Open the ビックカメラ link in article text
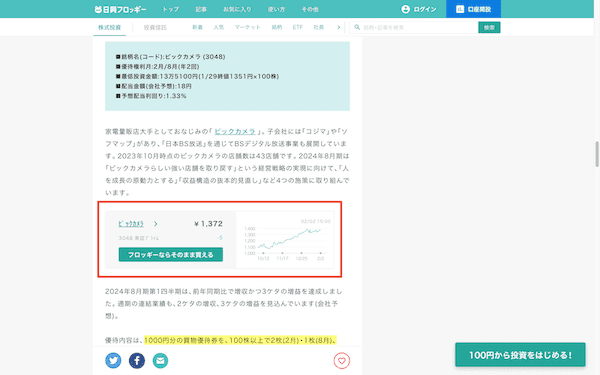This screenshot has height=375, width=600. (x=235, y=131)
